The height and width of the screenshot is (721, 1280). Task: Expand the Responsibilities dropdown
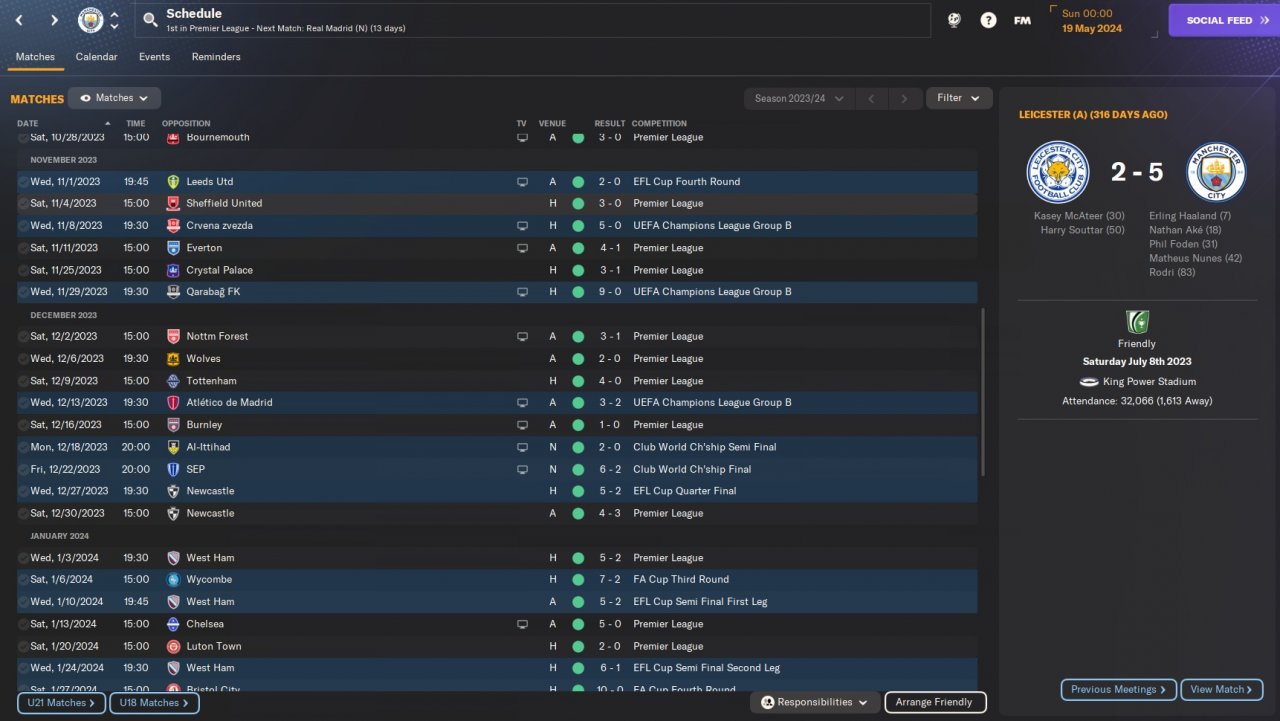[x=815, y=702]
